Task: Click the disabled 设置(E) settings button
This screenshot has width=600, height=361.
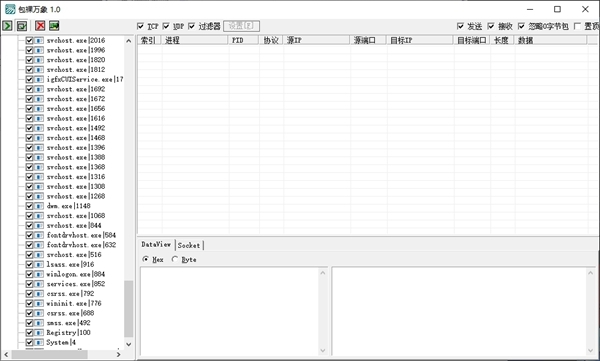Action: (x=241, y=26)
